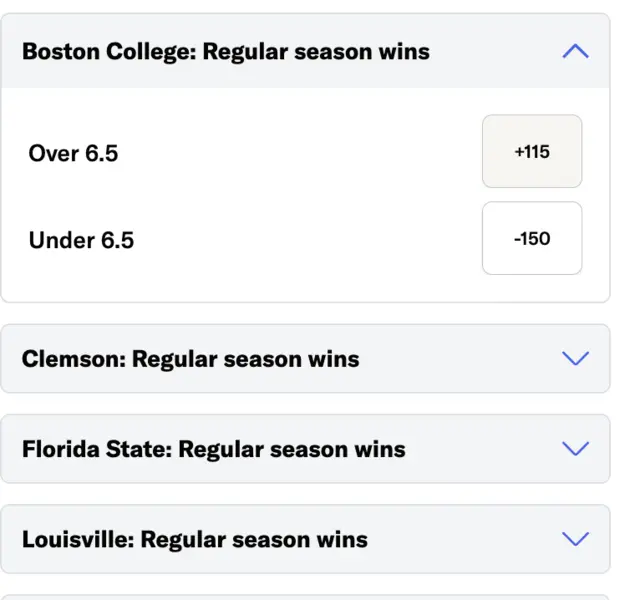This screenshot has width=630, height=600.
Task: Pick the -150 odds button
Action: pyautogui.click(x=532, y=239)
